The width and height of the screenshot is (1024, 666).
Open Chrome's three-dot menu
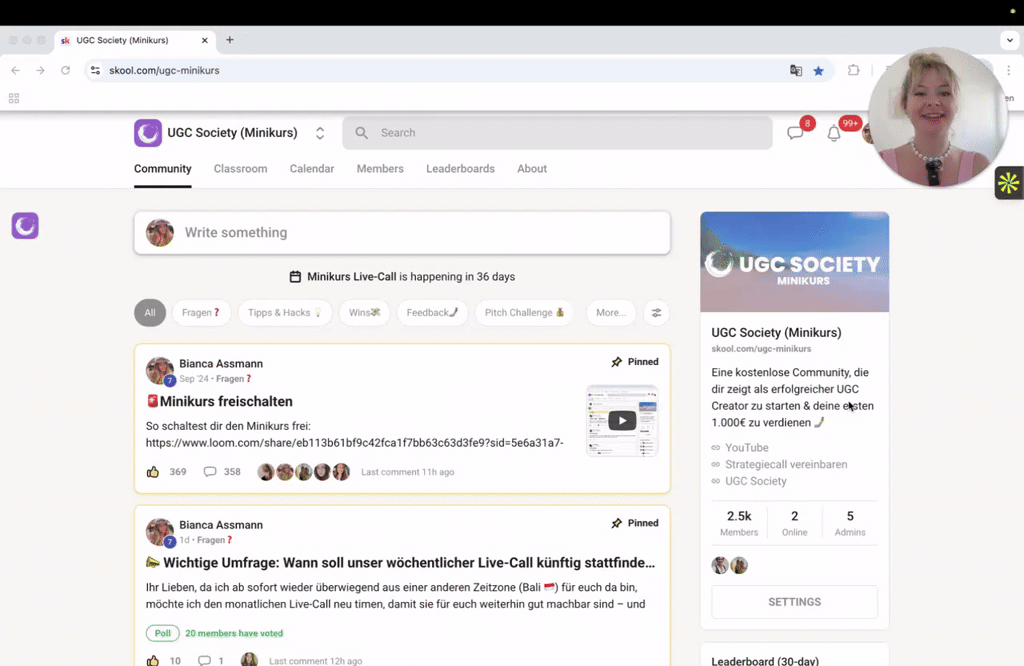(x=1008, y=70)
